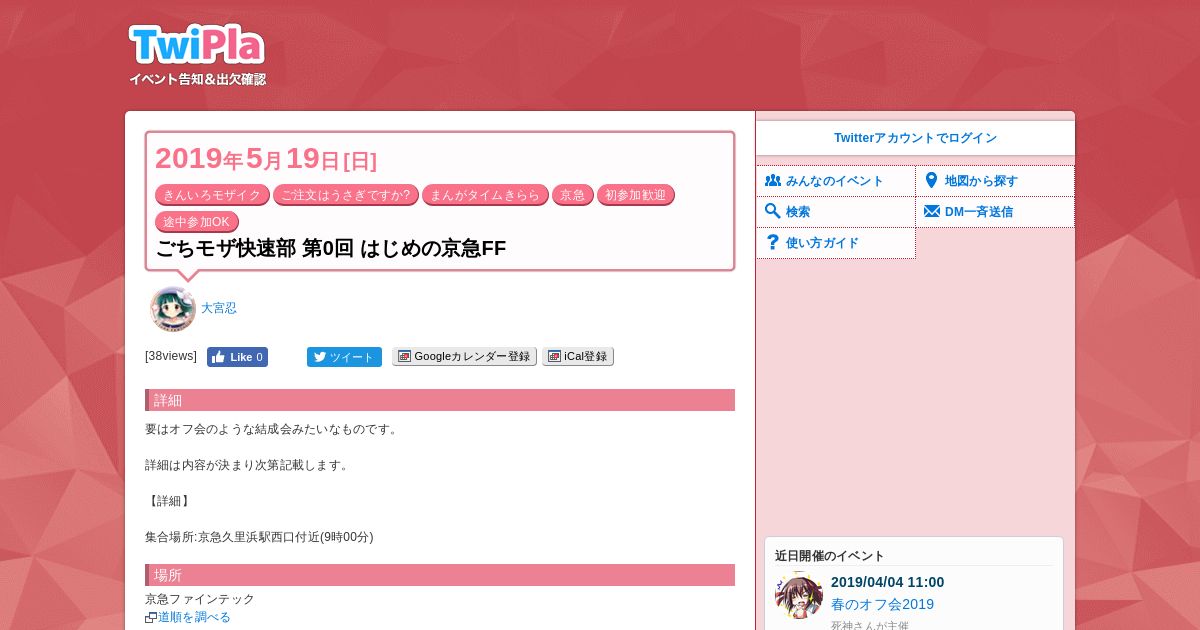Like the event on Facebook
Viewport: 1200px width, 630px height.
237,357
